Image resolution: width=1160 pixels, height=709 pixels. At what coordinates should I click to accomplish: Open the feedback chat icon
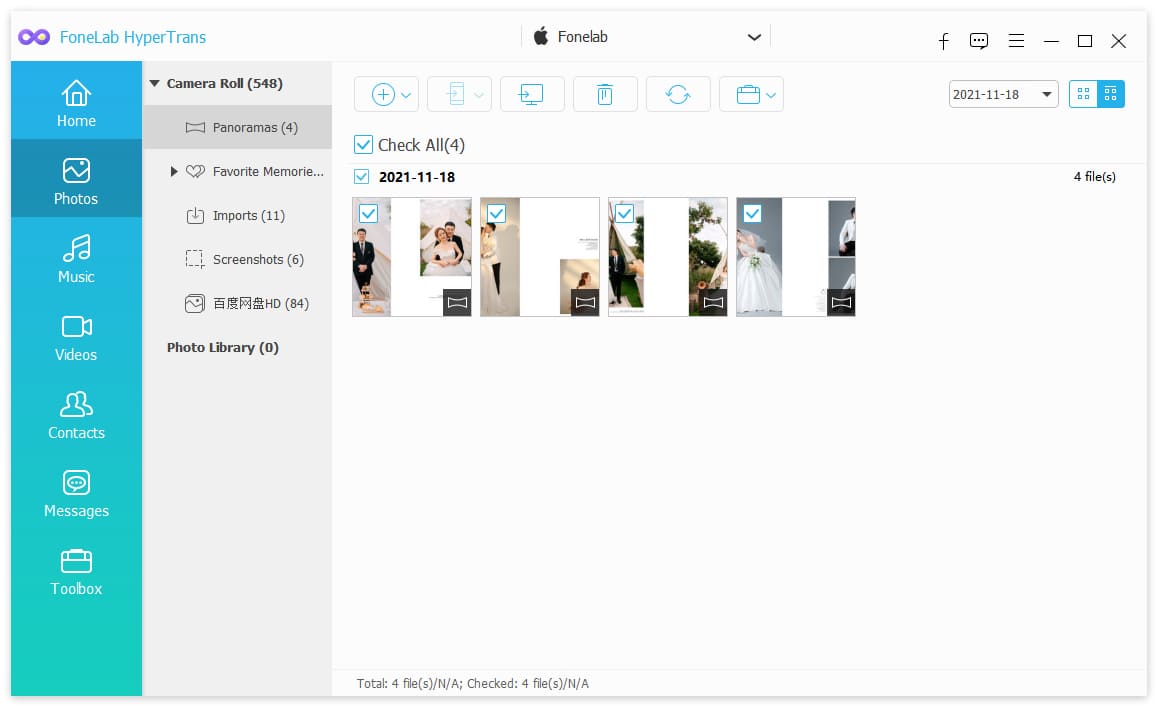979,41
